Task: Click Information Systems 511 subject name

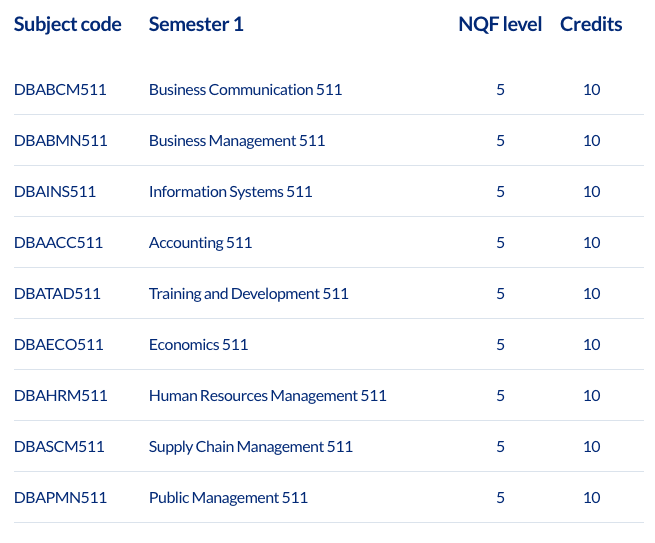Action: click(231, 192)
